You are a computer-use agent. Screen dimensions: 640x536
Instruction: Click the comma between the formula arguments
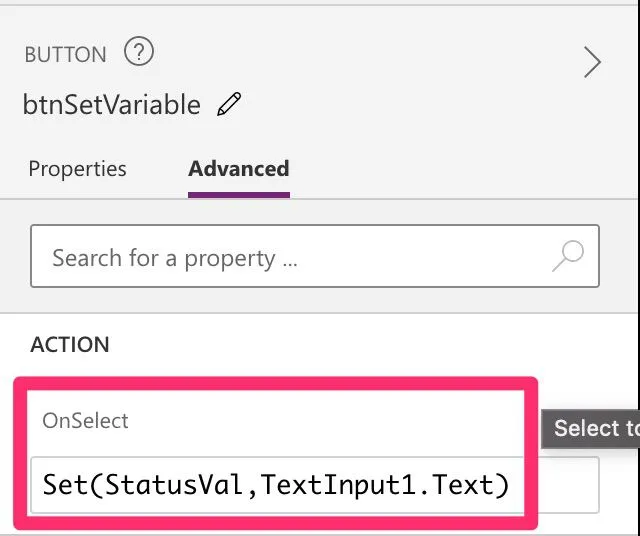(255, 488)
